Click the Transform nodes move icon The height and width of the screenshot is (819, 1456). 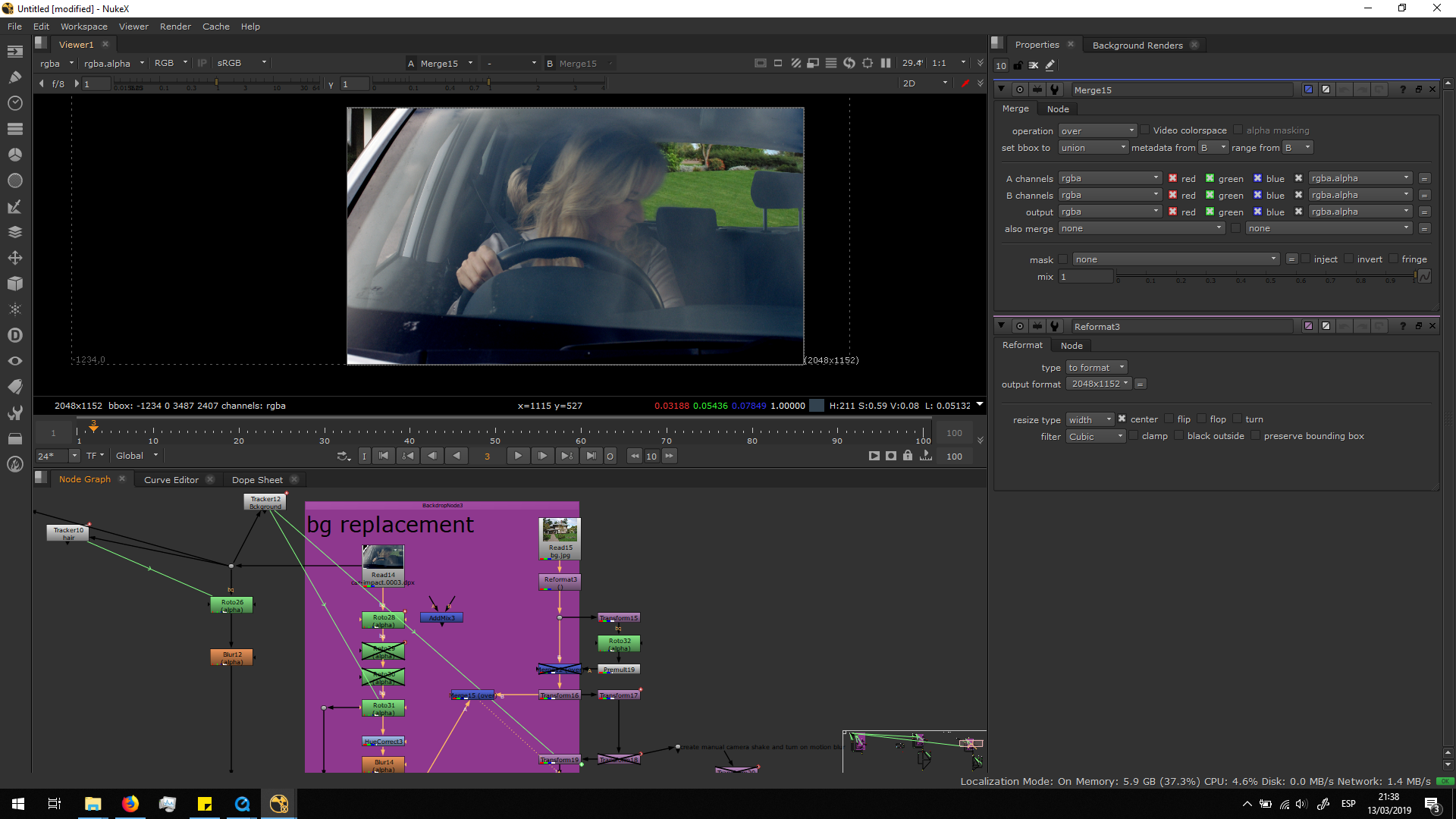(x=14, y=258)
